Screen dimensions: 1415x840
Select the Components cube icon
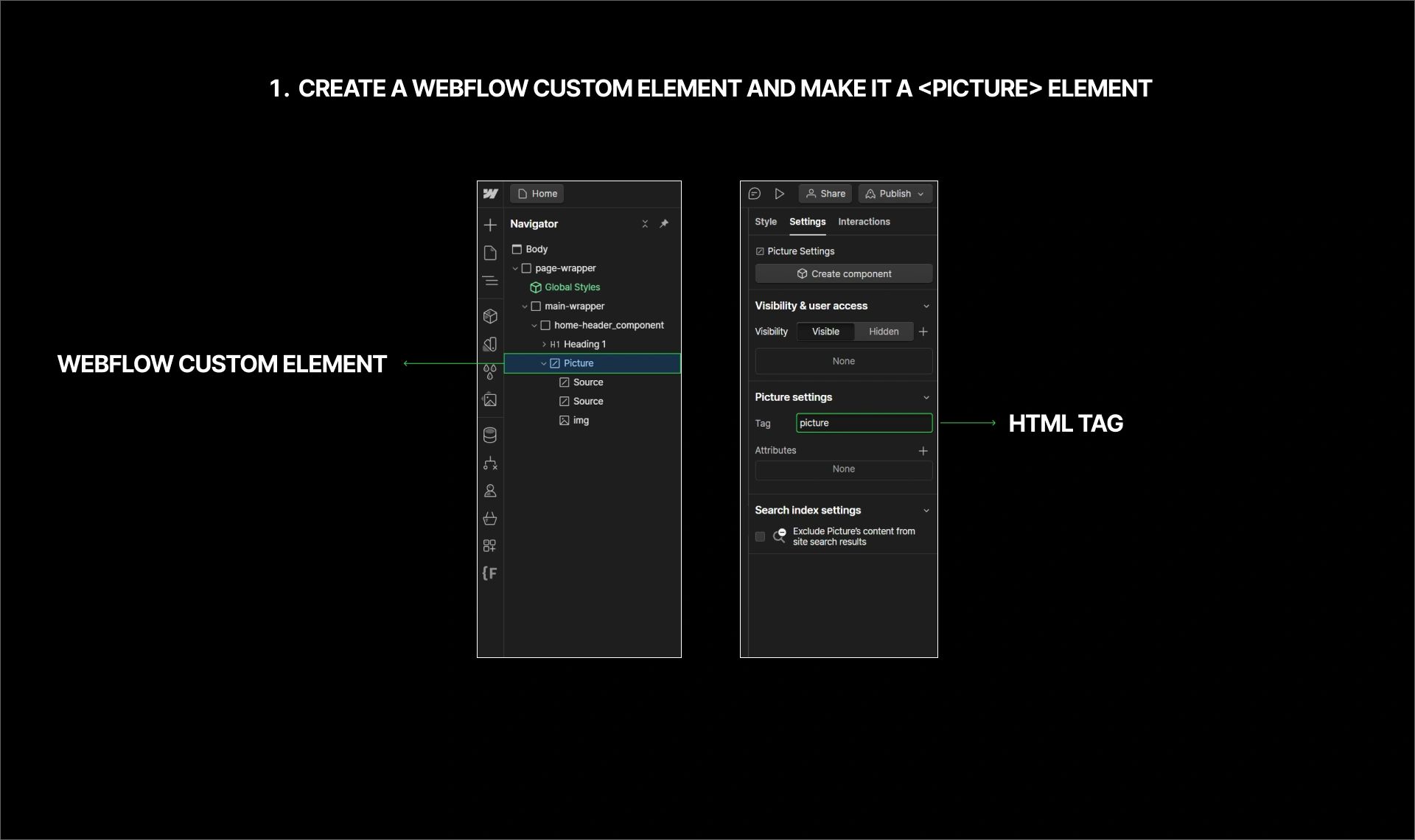coord(490,316)
